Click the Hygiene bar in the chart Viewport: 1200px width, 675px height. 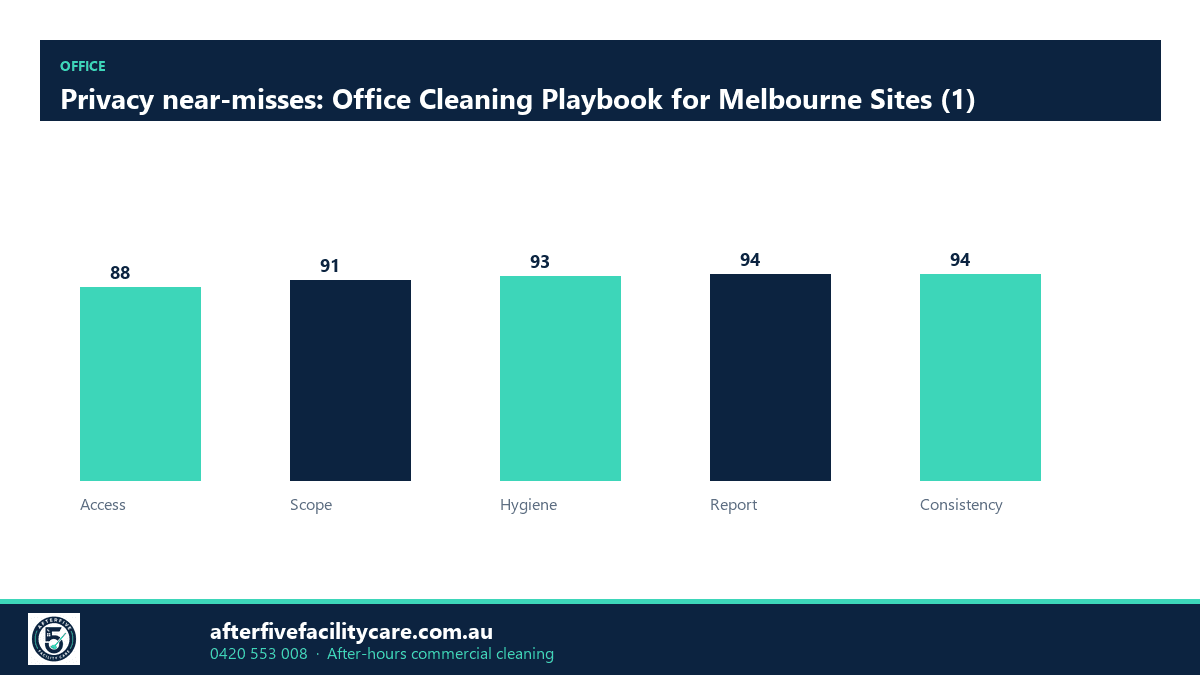(560, 378)
